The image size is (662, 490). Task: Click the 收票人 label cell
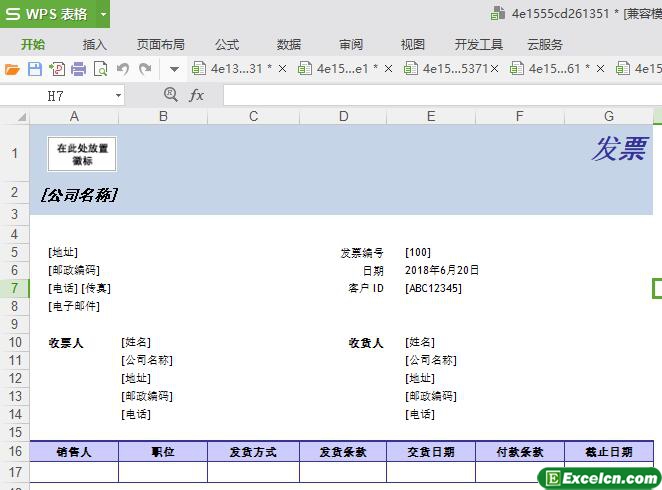(66, 343)
